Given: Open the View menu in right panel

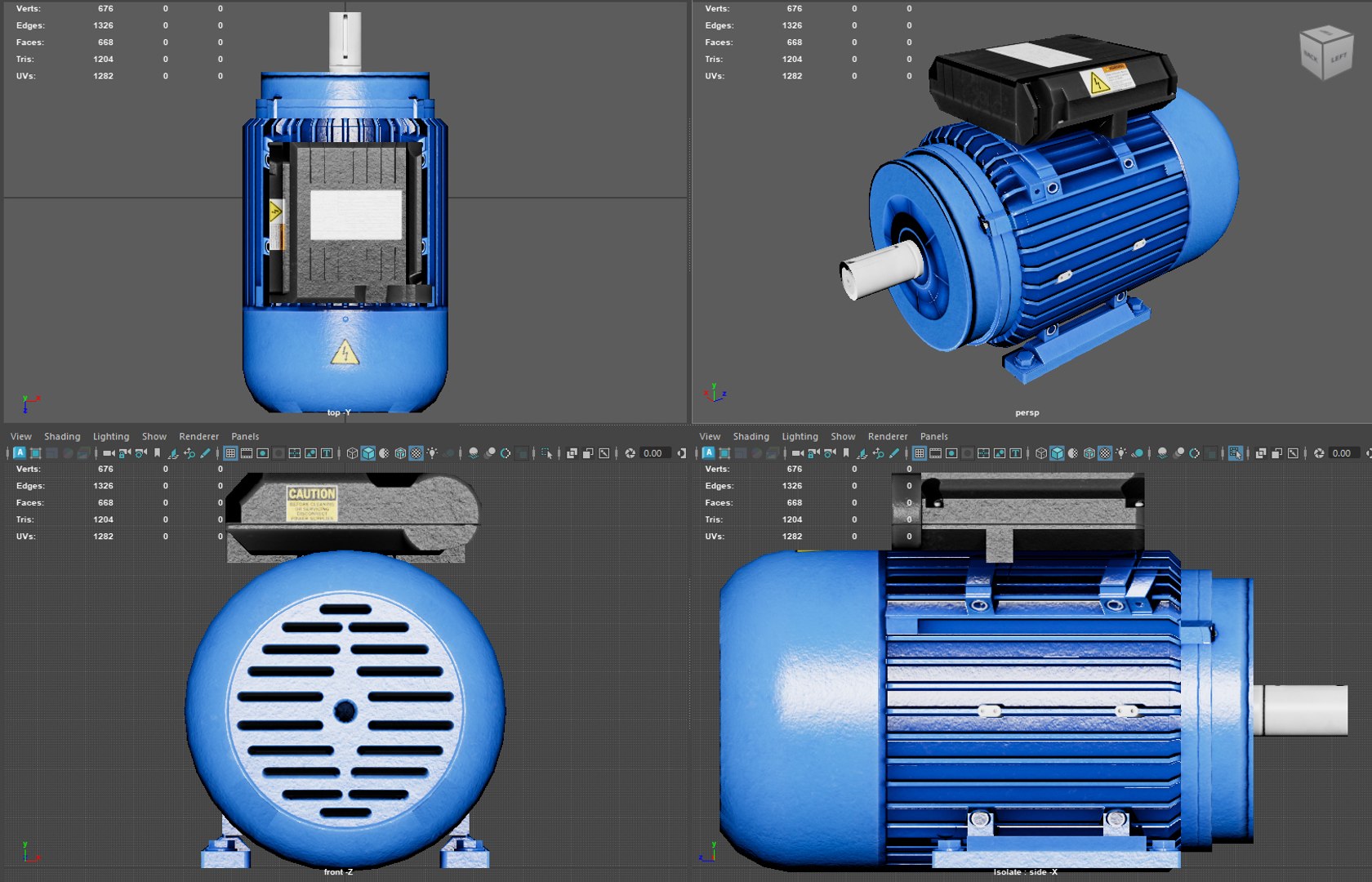Looking at the screenshot, I should (x=710, y=437).
